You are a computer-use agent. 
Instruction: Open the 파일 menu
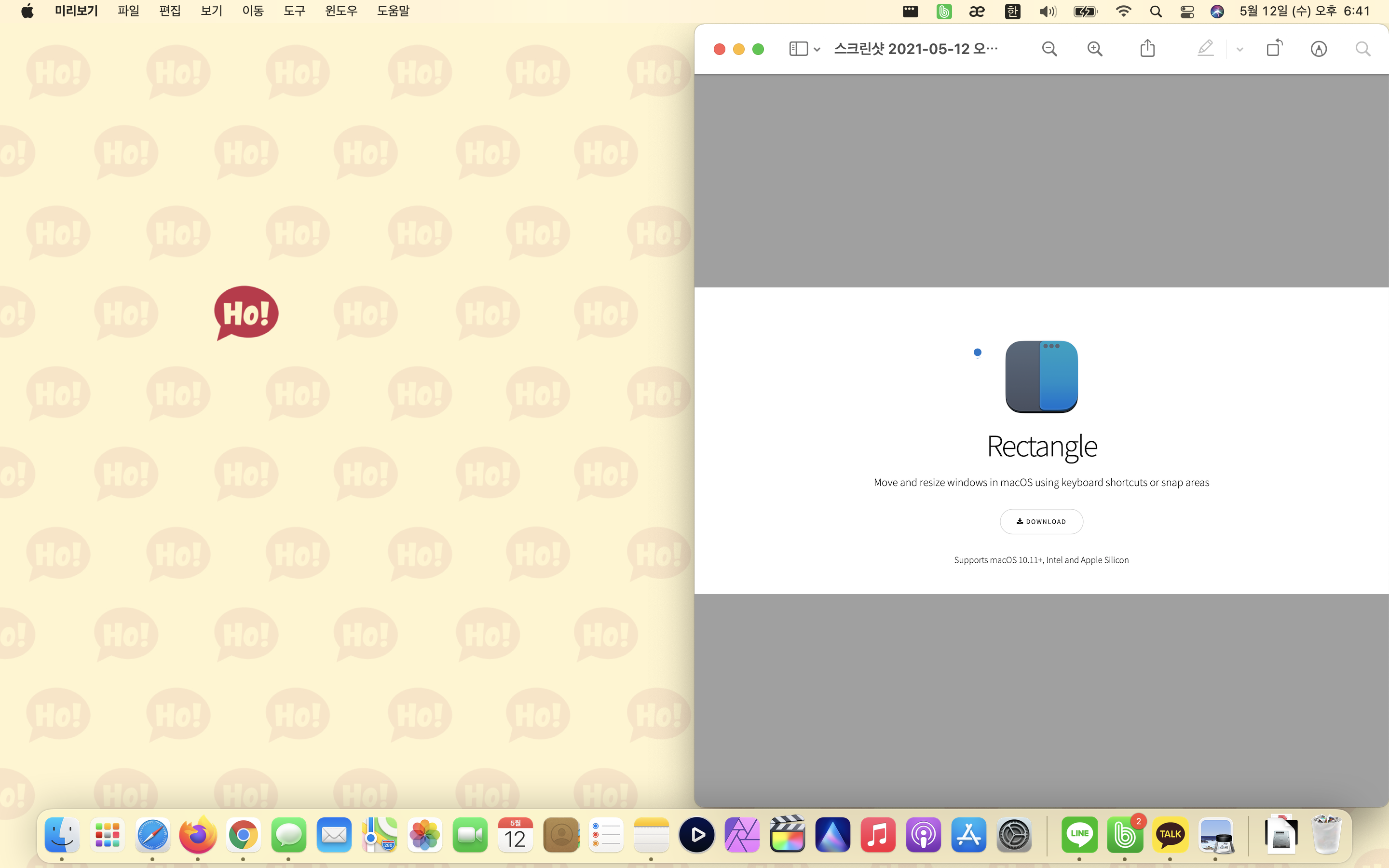(128, 11)
